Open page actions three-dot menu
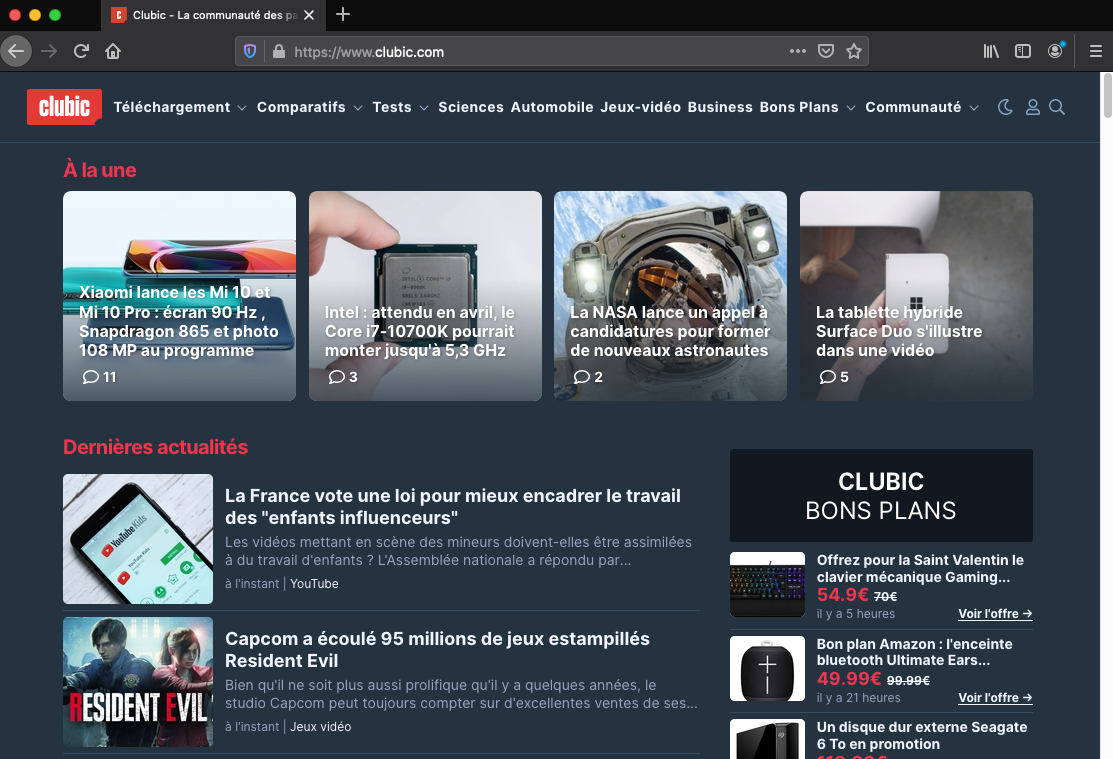The width and height of the screenshot is (1113, 759). [798, 51]
